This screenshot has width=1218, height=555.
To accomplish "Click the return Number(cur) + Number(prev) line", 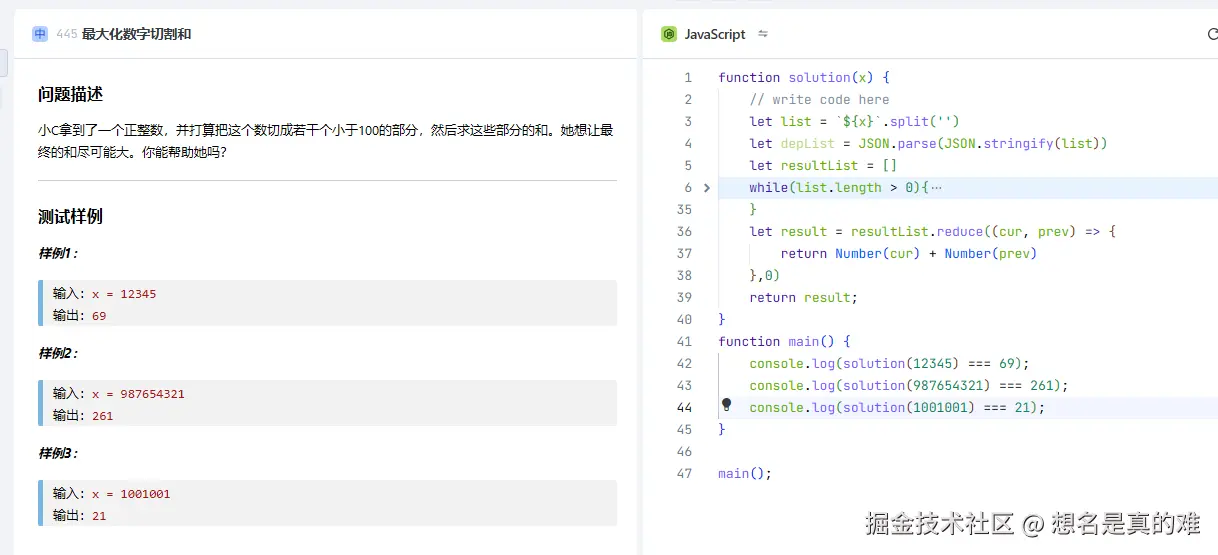I will [x=908, y=253].
